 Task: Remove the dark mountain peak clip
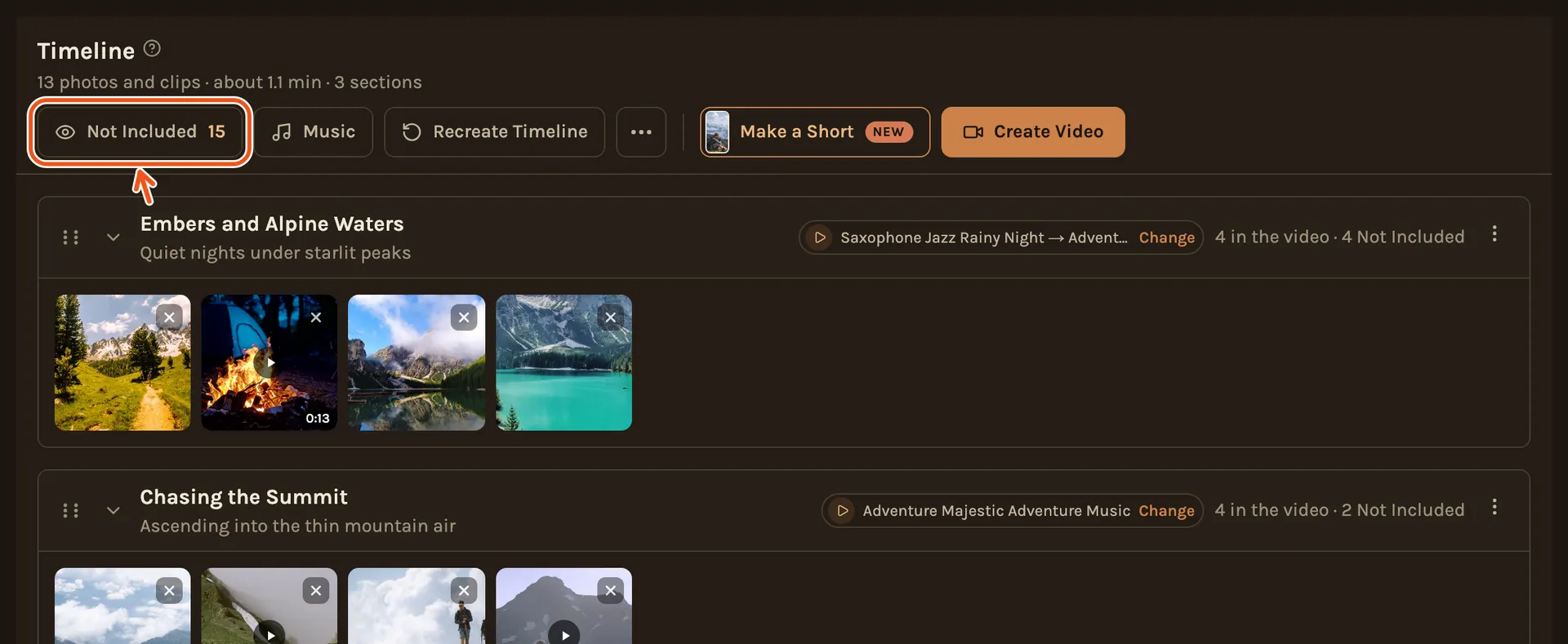pos(611,590)
